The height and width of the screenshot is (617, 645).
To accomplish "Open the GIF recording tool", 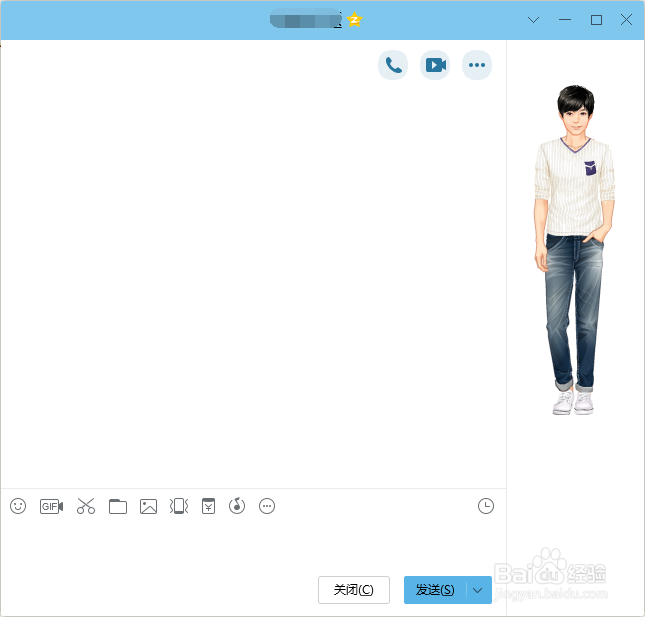I will coord(51,506).
